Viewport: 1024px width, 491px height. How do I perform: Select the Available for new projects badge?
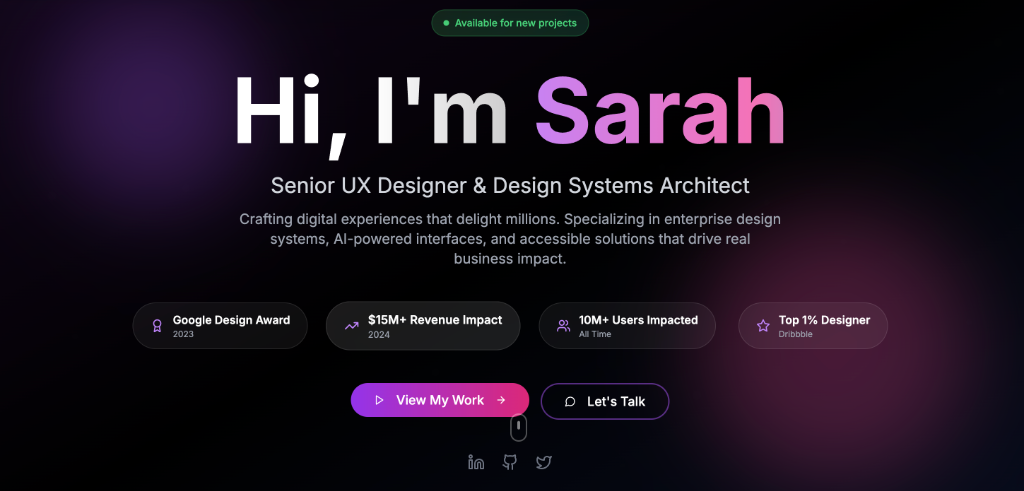tap(510, 23)
